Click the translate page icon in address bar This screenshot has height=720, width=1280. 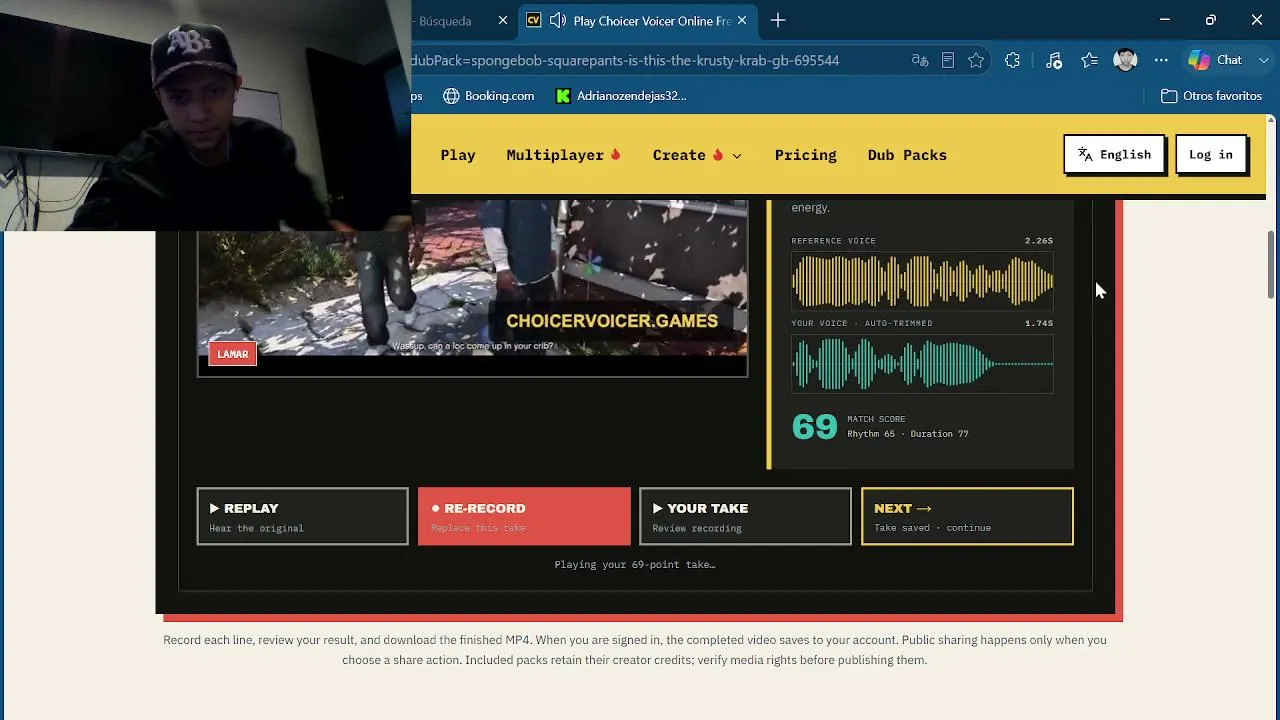(920, 60)
